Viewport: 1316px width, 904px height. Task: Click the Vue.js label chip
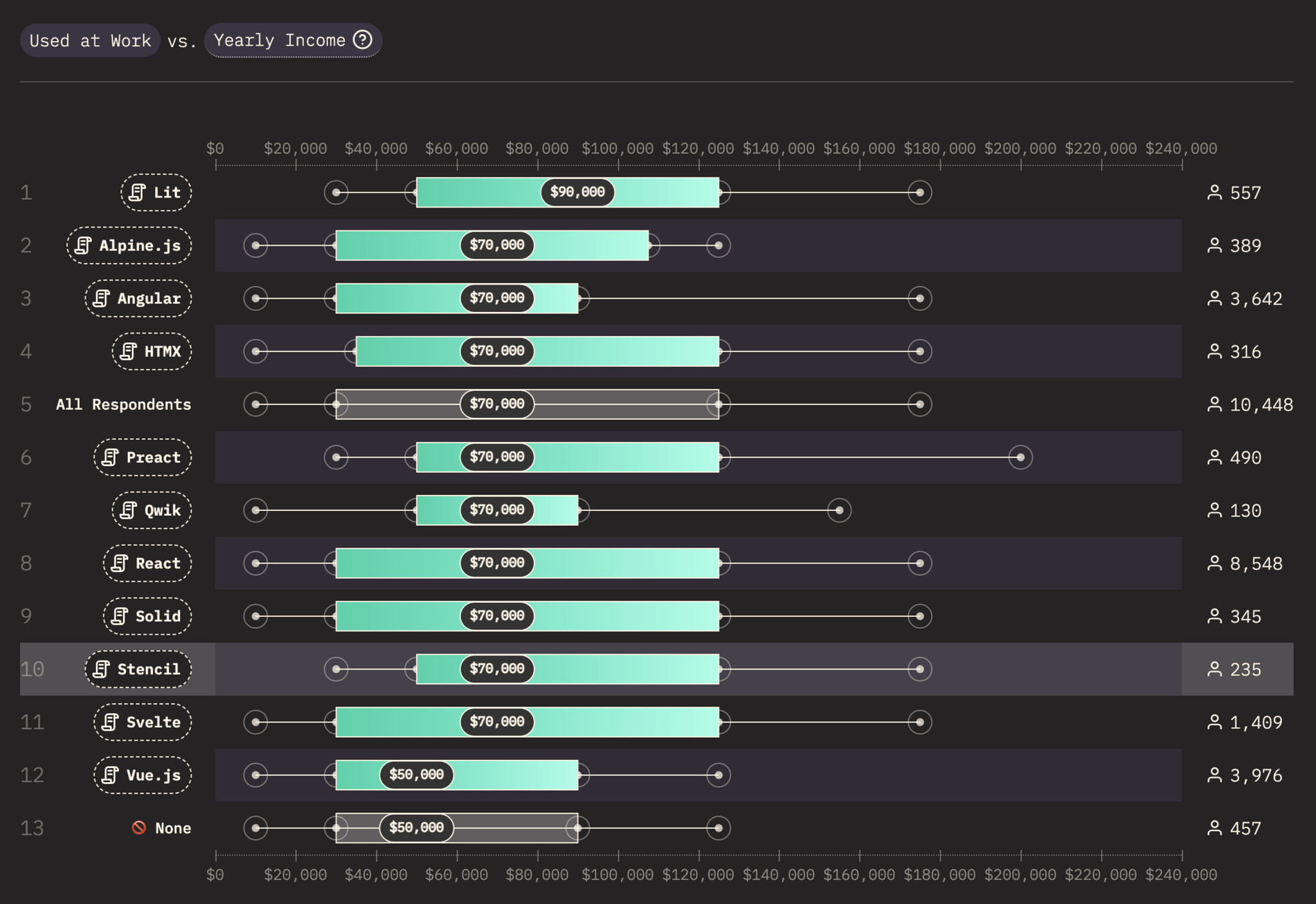[x=143, y=775]
